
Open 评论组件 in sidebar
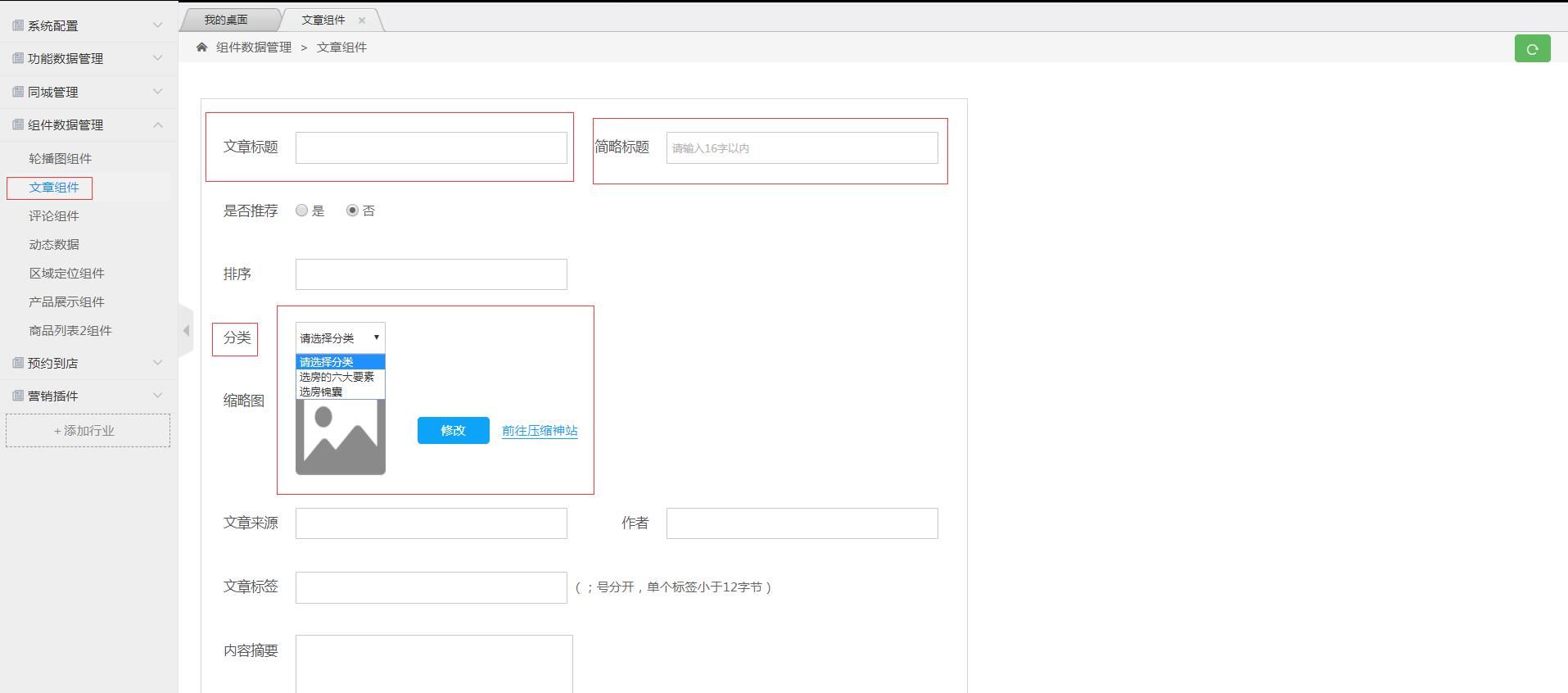pyautogui.click(x=54, y=216)
